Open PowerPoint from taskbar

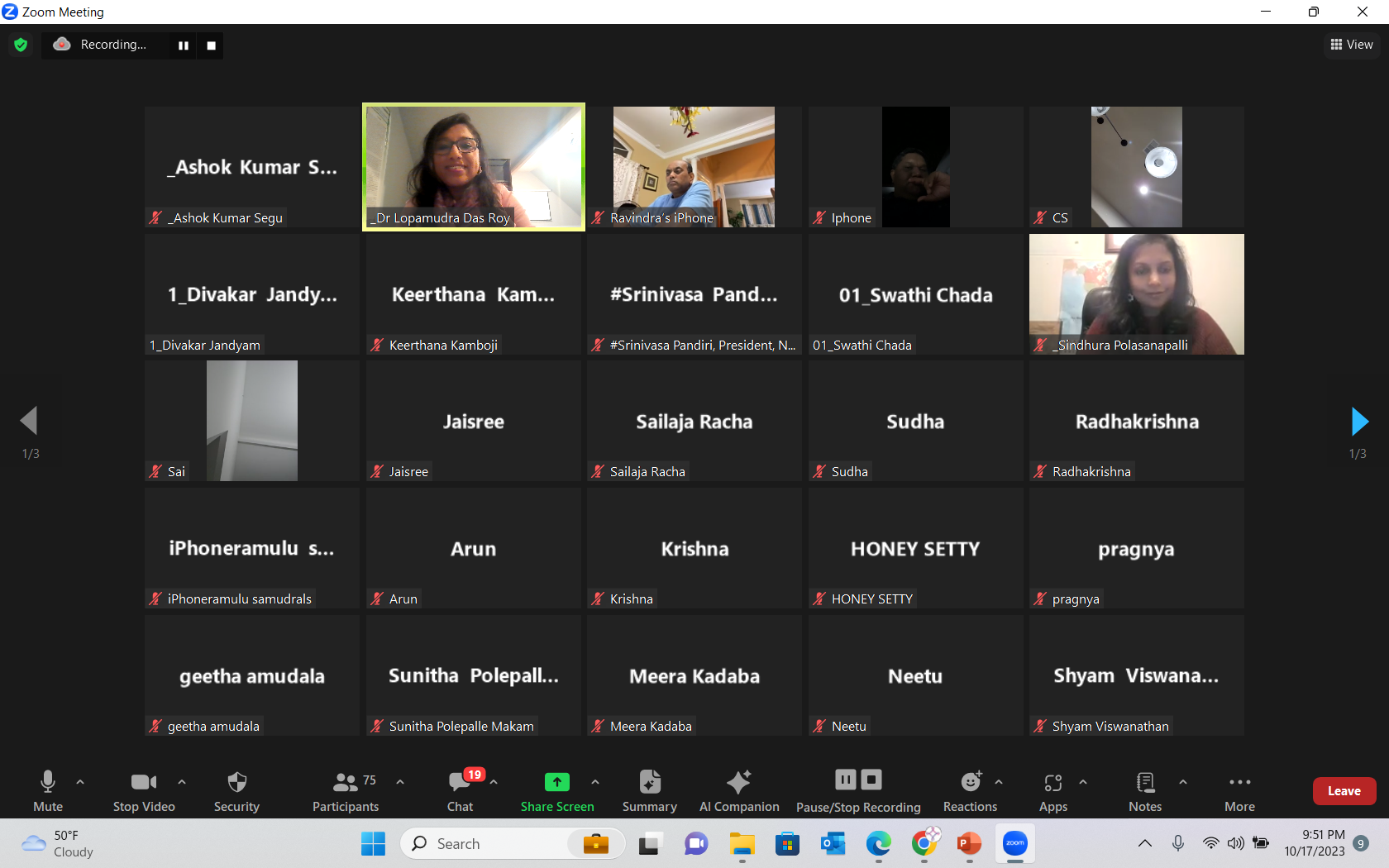[969, 844]
